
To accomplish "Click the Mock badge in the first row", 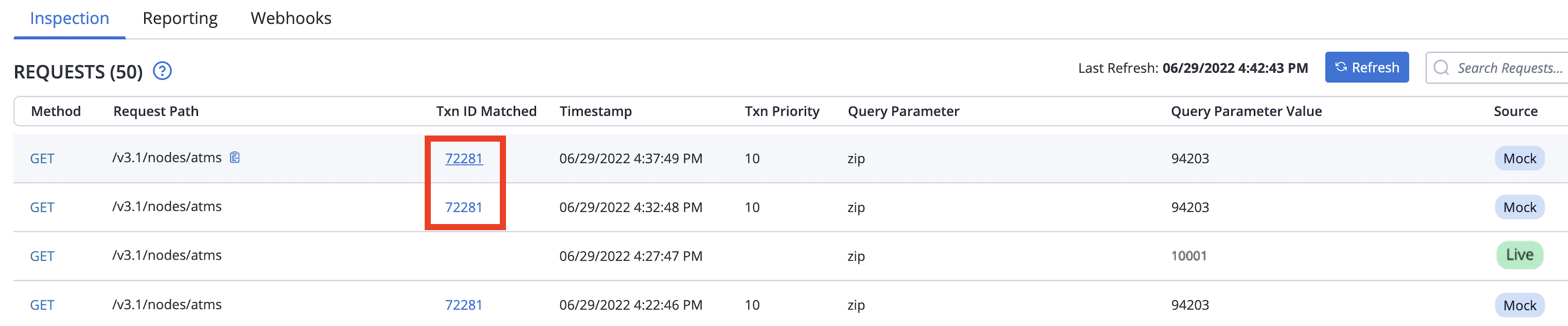I will (x=1519, y=159).
